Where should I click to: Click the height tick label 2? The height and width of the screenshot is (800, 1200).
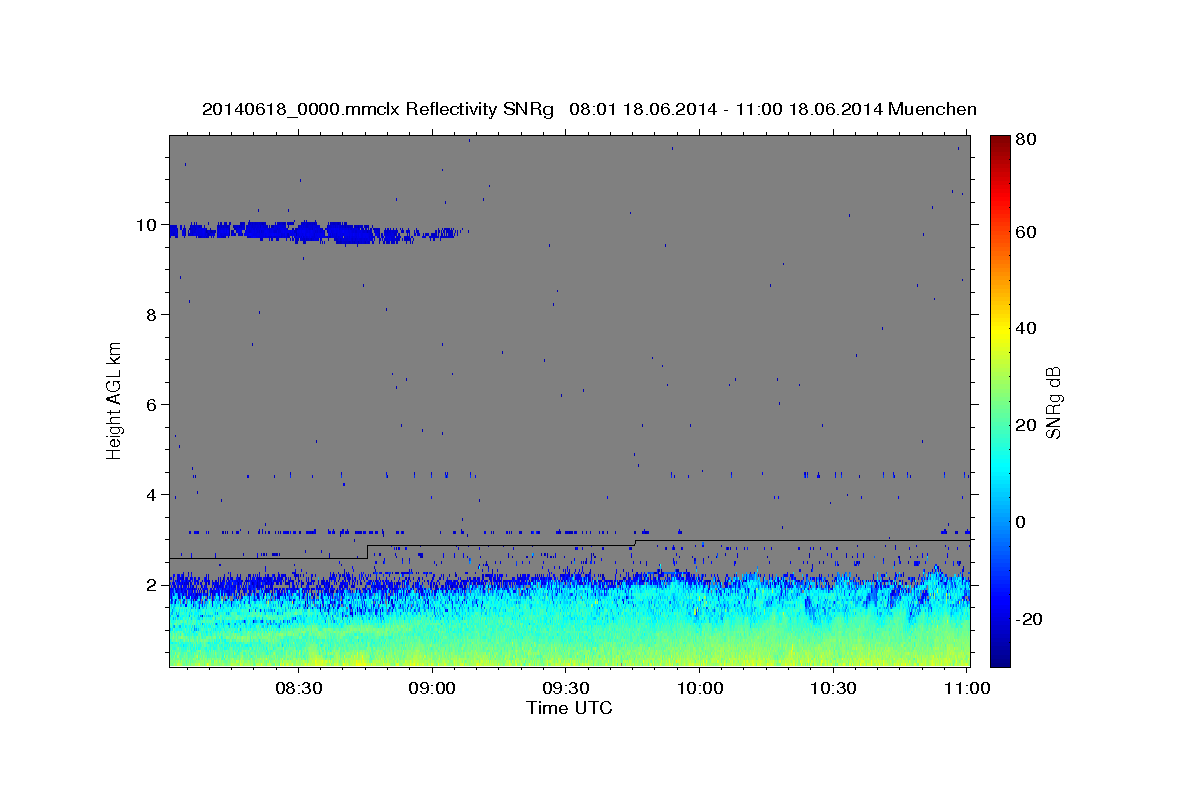150,585
